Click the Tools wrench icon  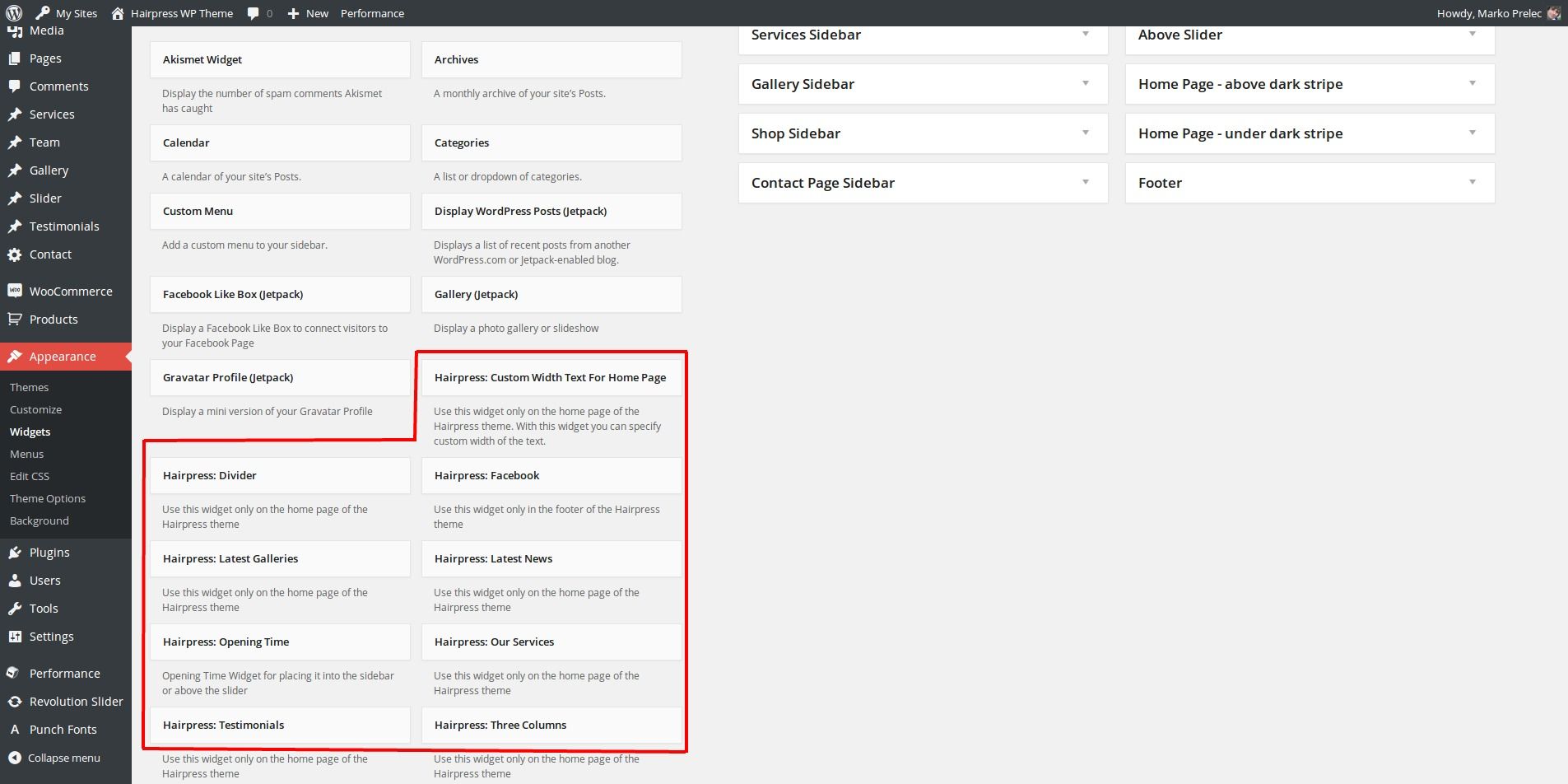tap(15, 609)
